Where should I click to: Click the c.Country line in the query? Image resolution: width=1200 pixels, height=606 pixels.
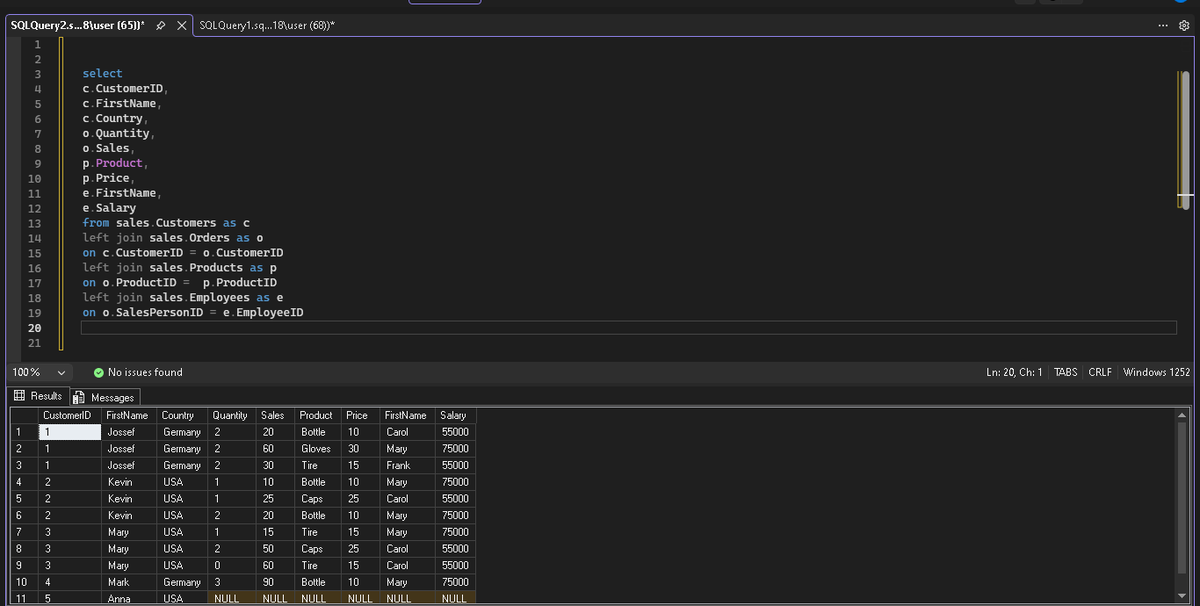pyautogui.click(x=115, y=118)
